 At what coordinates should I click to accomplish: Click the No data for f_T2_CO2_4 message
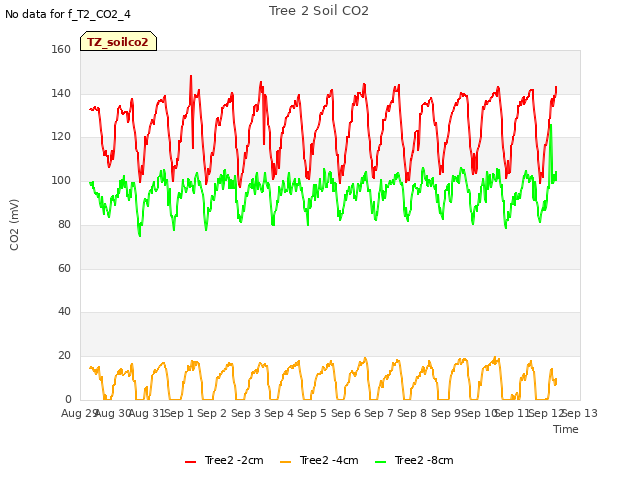coord(68,14)
